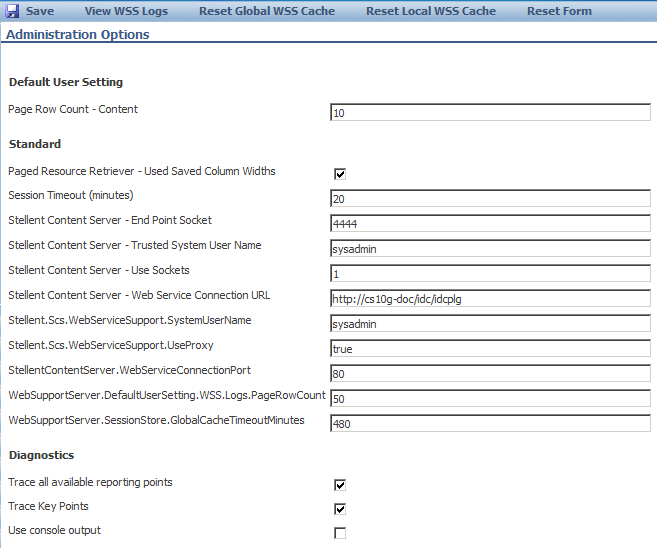
Task: Click Reset Global WSS Cache
Action: tap(267, 11)
